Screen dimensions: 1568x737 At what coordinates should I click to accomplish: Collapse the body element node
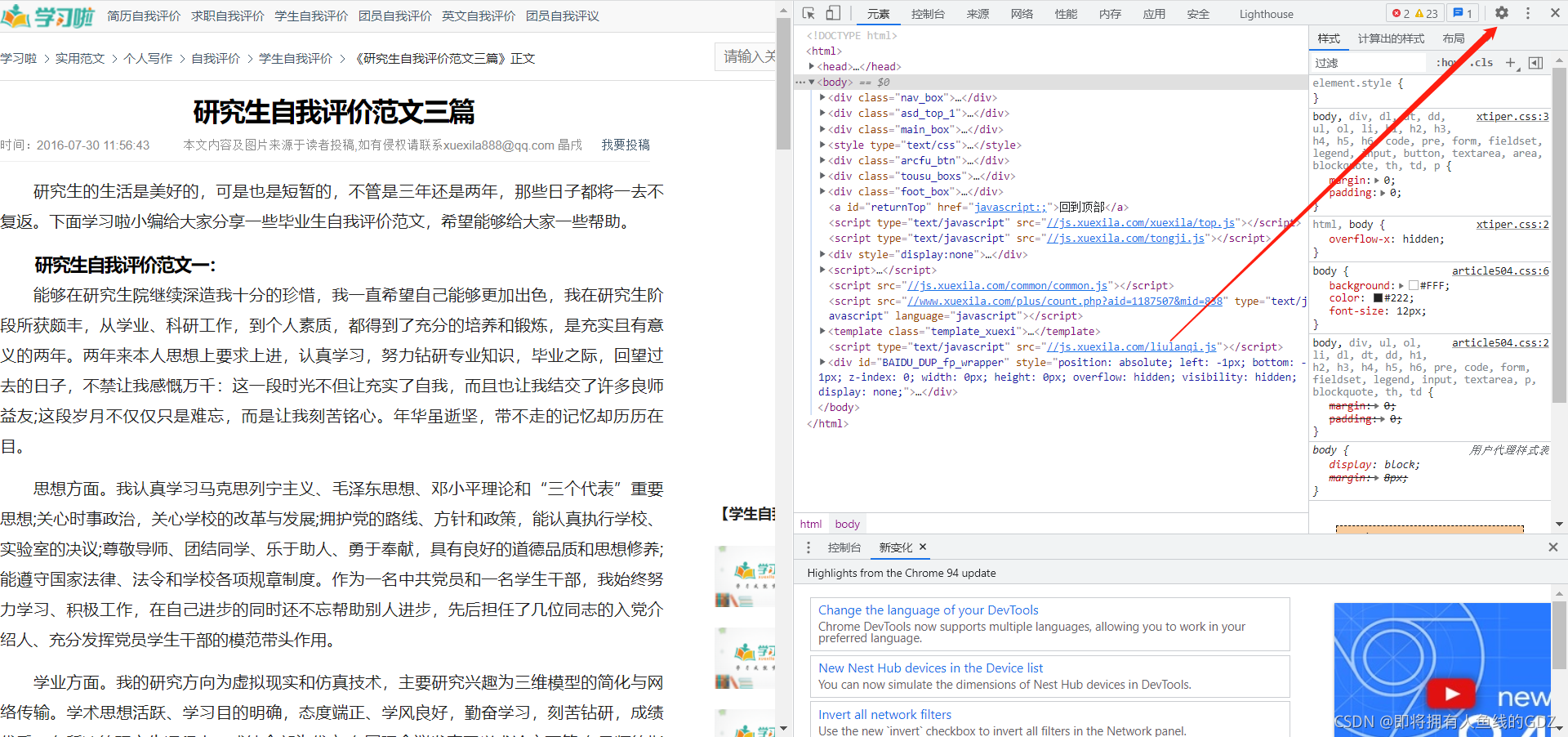812,82
